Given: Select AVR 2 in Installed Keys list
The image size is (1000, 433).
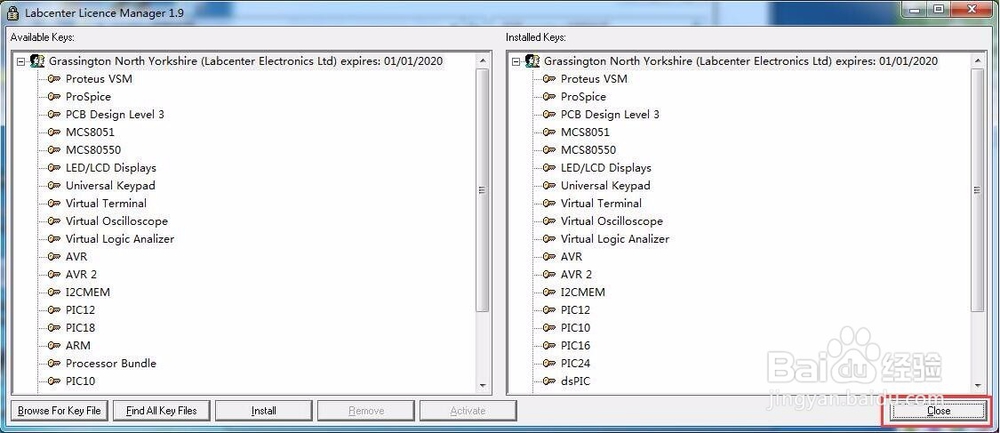Looking at the screenshot, I should pyautogui.click(x=576, y=274).
